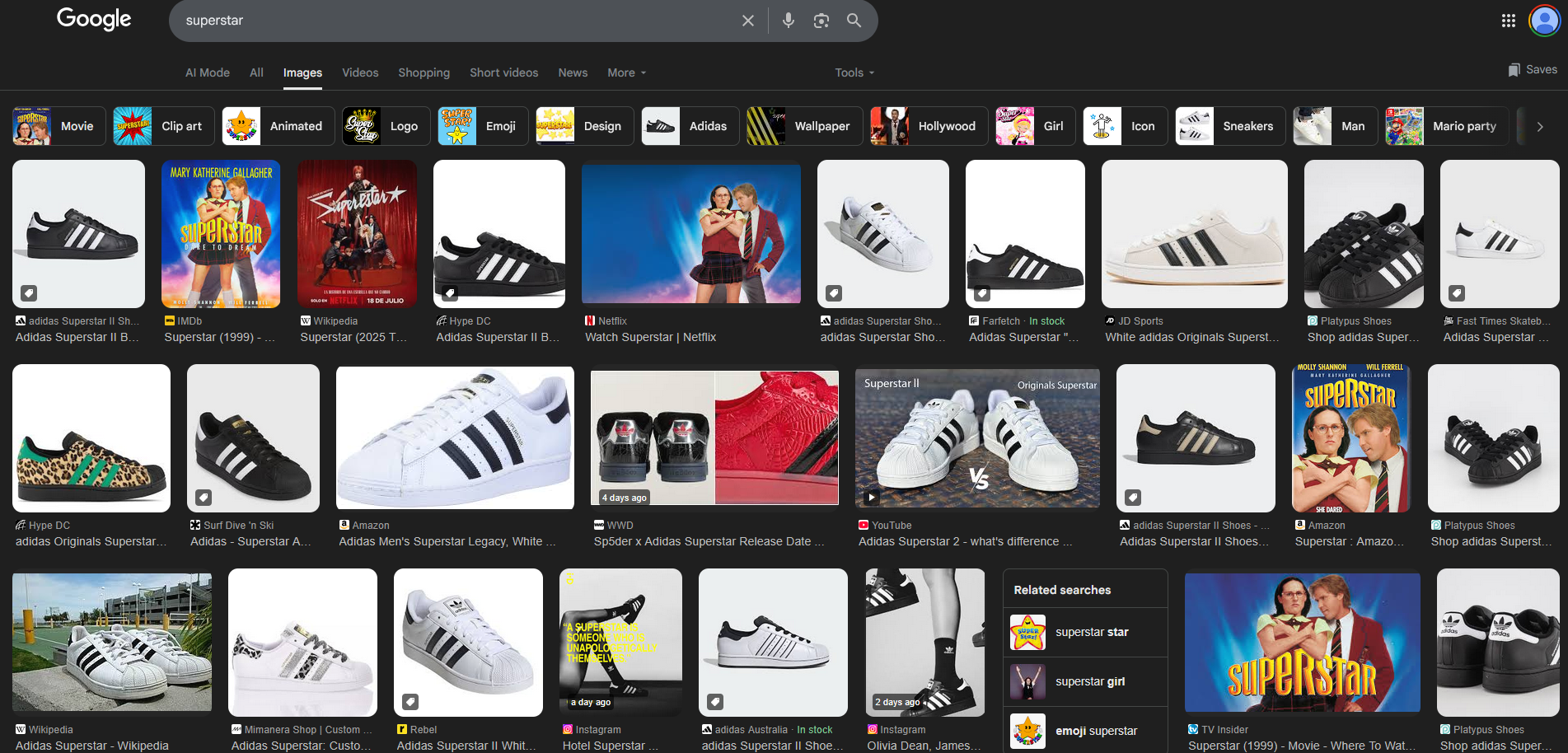Open Instagram Hotel Superstar image
The height and width of the screenshot is (753, 1568).
click(x=620, y=643)
